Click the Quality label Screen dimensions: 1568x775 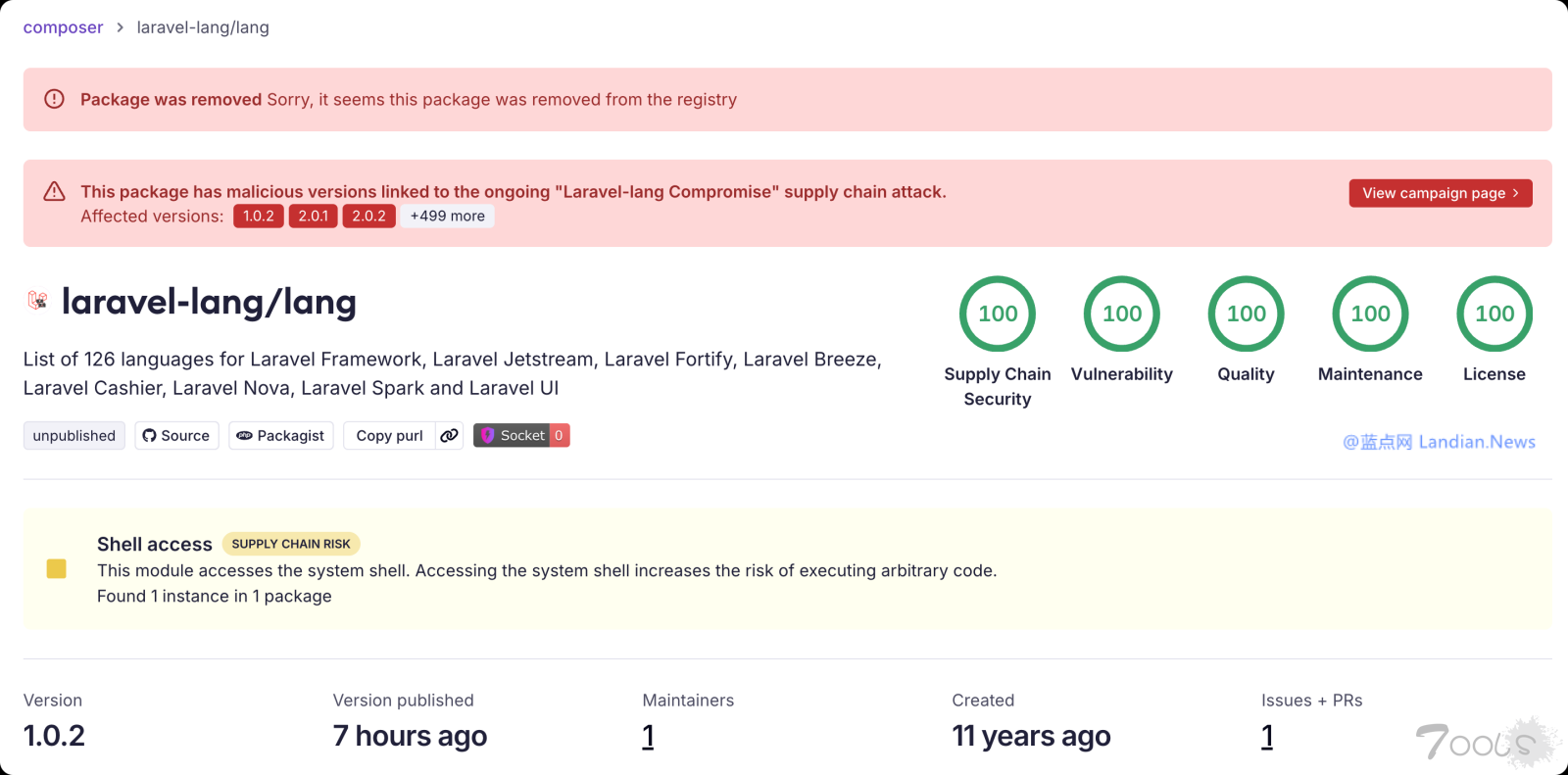pyautogui.click(x=1247, y=374)
